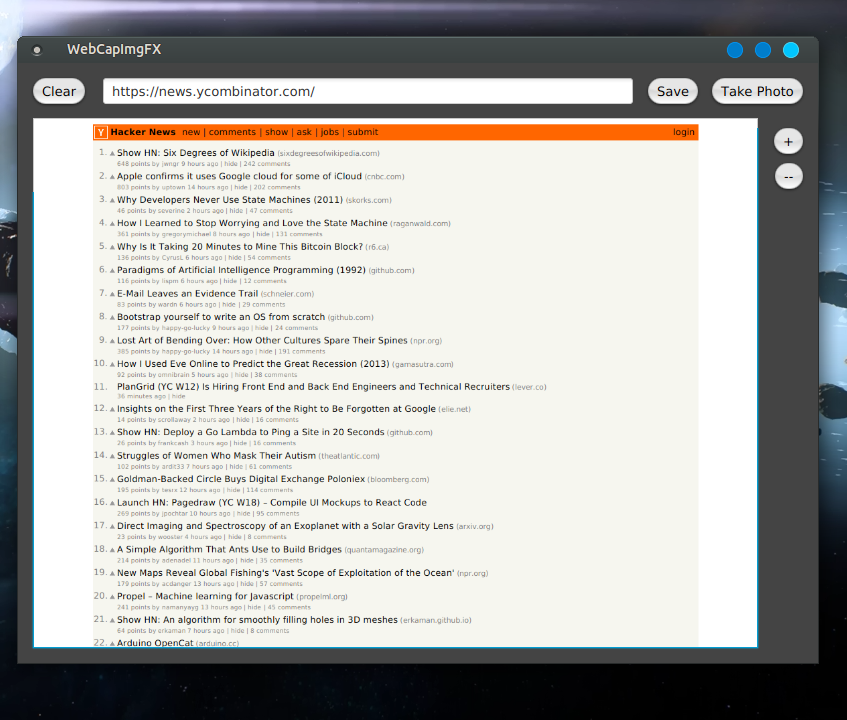
Task: Upvote the Six Degrees of Wikipedia story
Action: (113, 154)
